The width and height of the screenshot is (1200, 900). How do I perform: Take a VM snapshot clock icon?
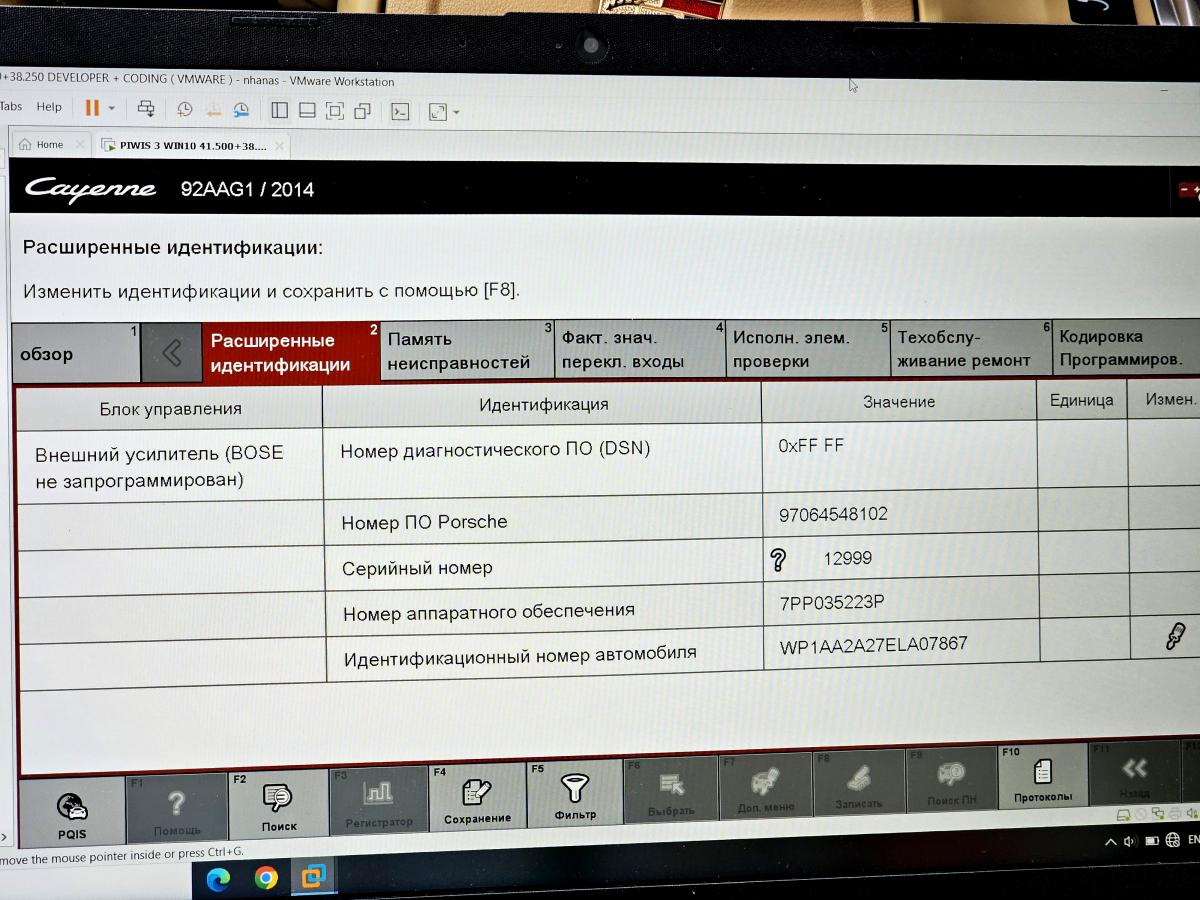185,110
